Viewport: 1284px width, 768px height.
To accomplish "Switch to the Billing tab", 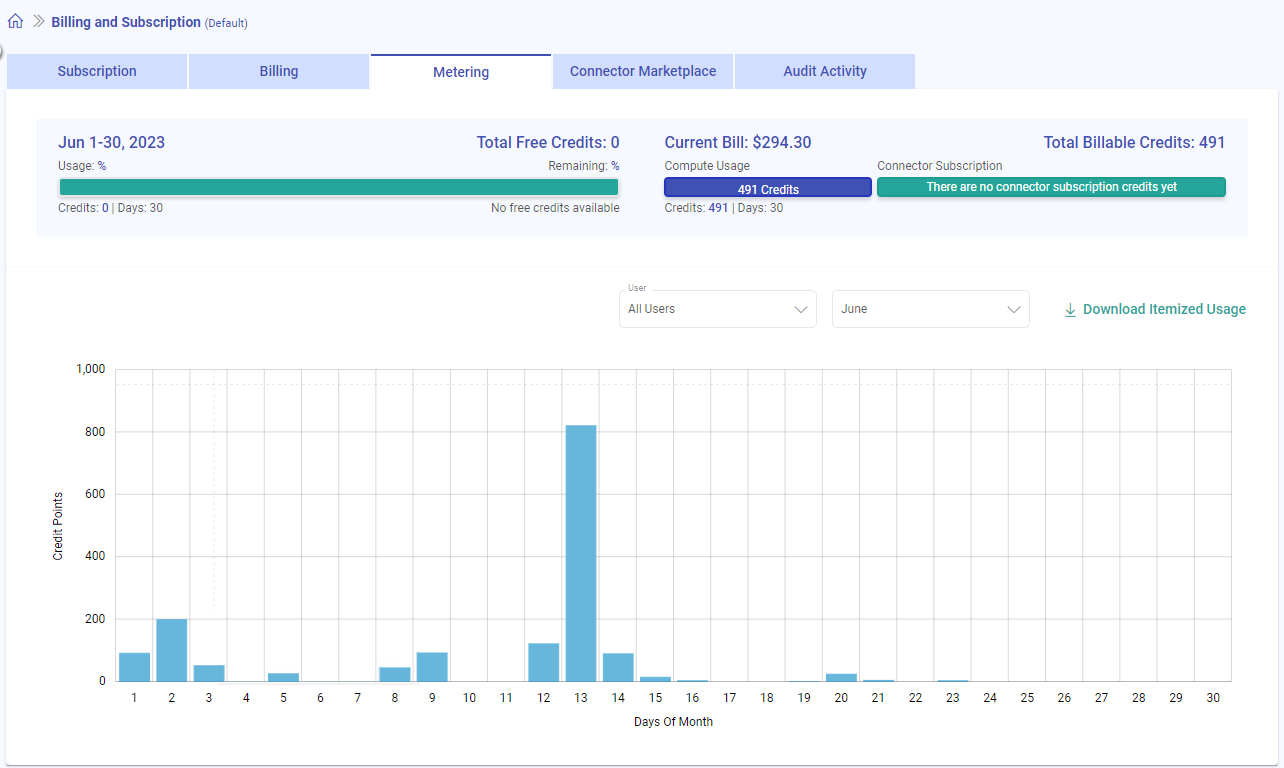I will coord(279,71).
